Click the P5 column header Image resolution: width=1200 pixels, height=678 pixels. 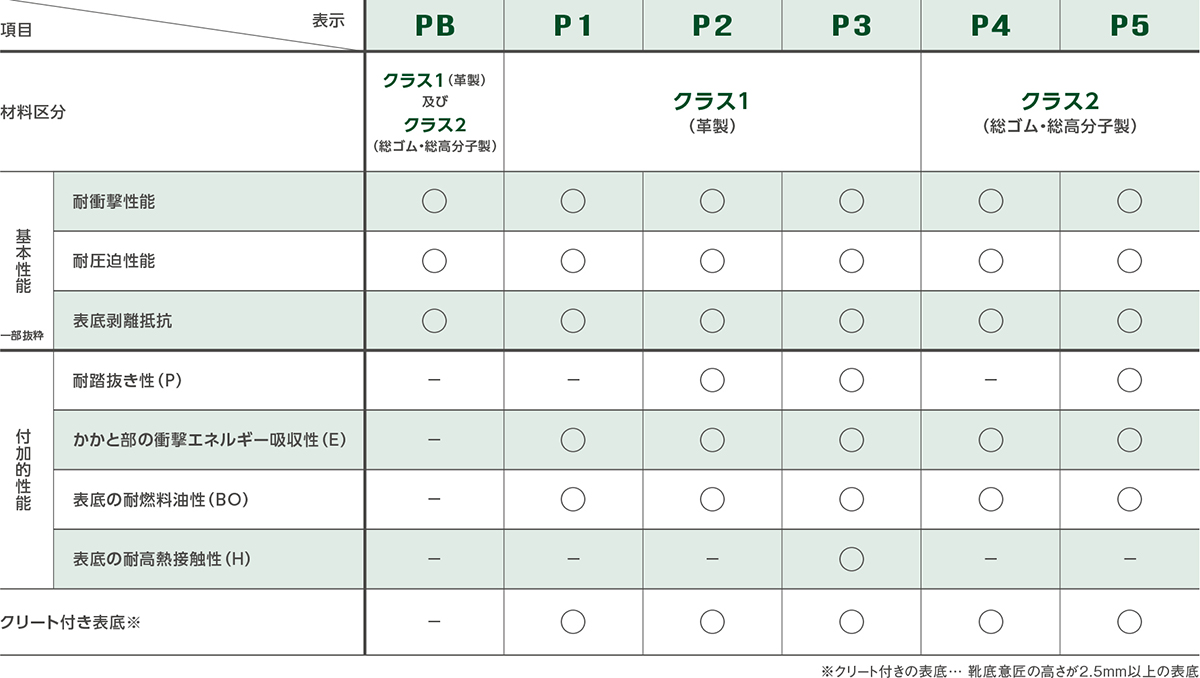coord(1130,26)
